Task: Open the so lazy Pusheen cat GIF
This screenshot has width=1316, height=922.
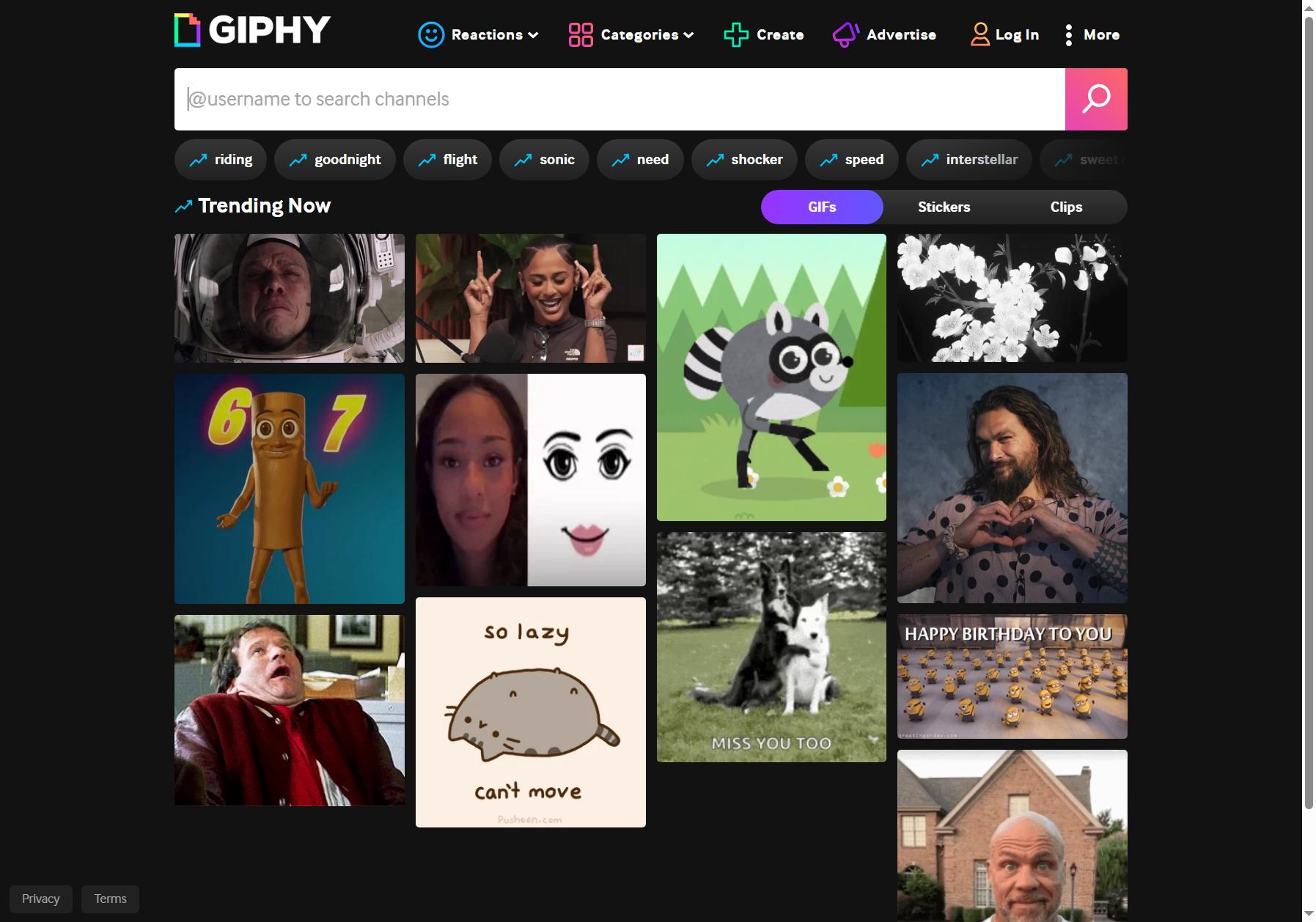Action: 531,712
